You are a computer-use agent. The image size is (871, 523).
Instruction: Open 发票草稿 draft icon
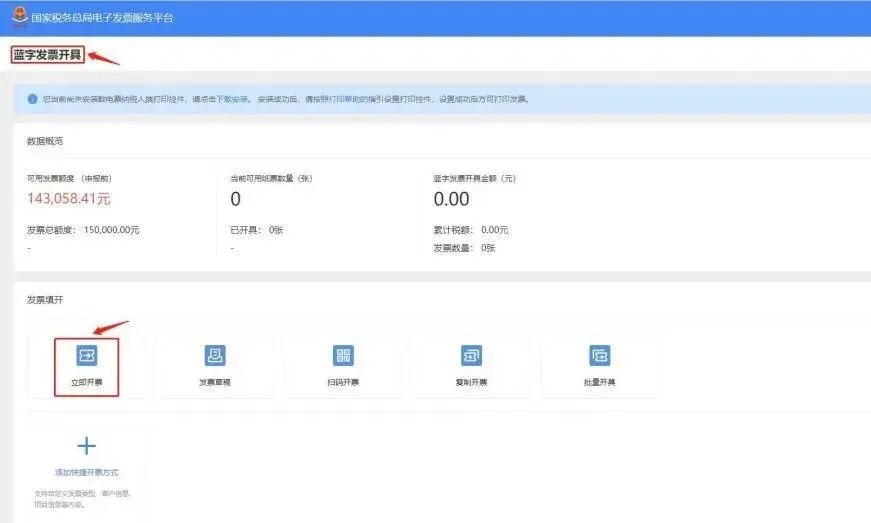pyautogui.click(x=215, y=355)
